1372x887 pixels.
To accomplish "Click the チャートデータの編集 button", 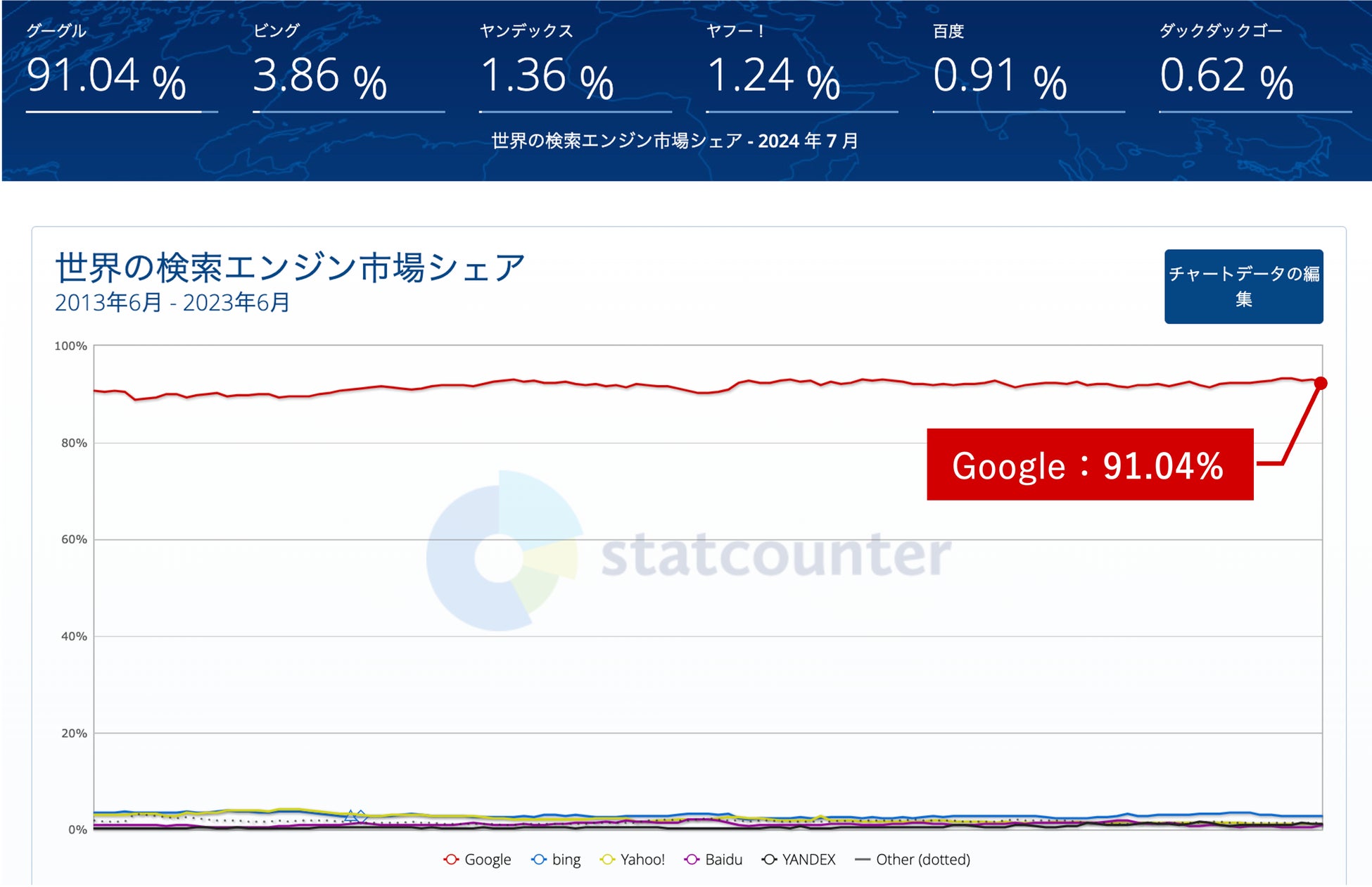I will coord(1243,287).
